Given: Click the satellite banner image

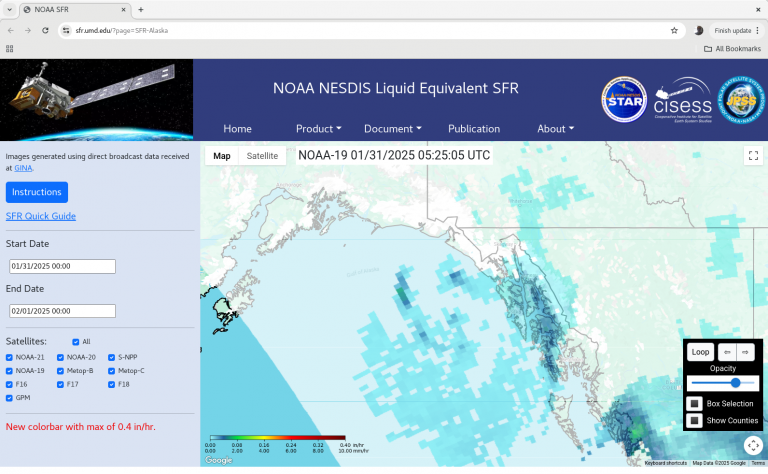Looking at the screenshot, I should click(x=96, y=100).
